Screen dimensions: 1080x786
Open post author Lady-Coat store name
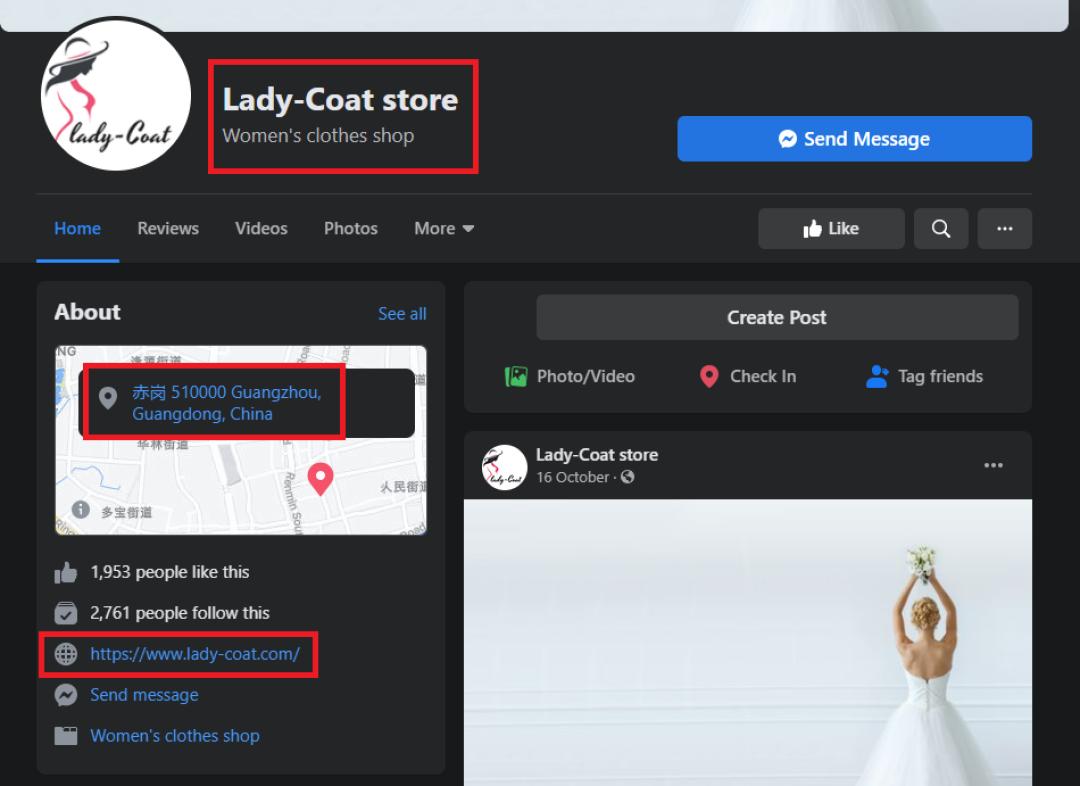tap(596, 455)
